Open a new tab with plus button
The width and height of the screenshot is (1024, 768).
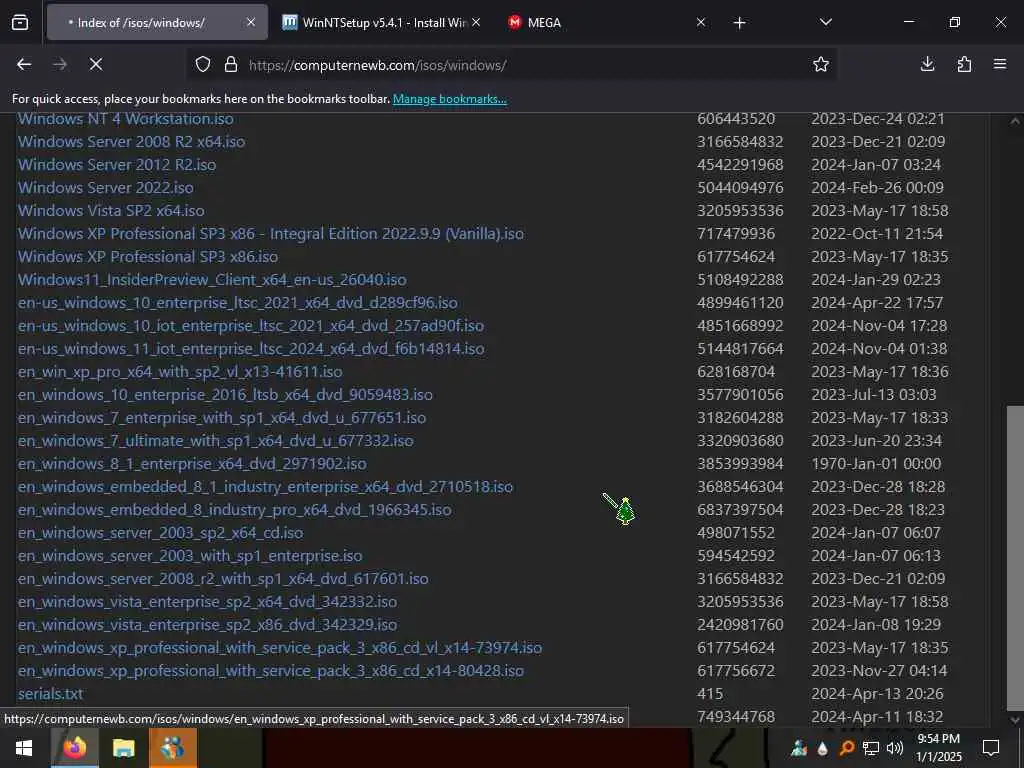[x=739, y=23]
